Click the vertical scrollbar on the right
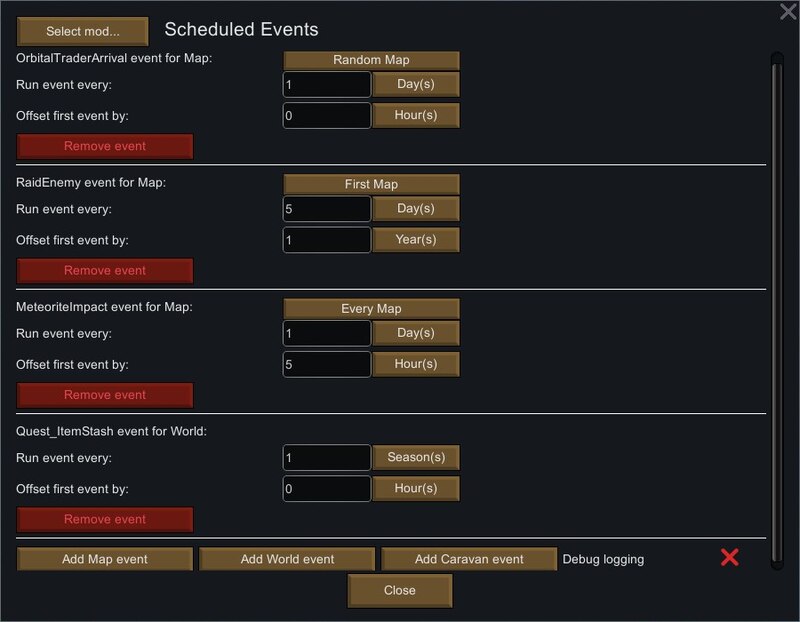Viewport: 800px width, 622px height. (777, 310)
